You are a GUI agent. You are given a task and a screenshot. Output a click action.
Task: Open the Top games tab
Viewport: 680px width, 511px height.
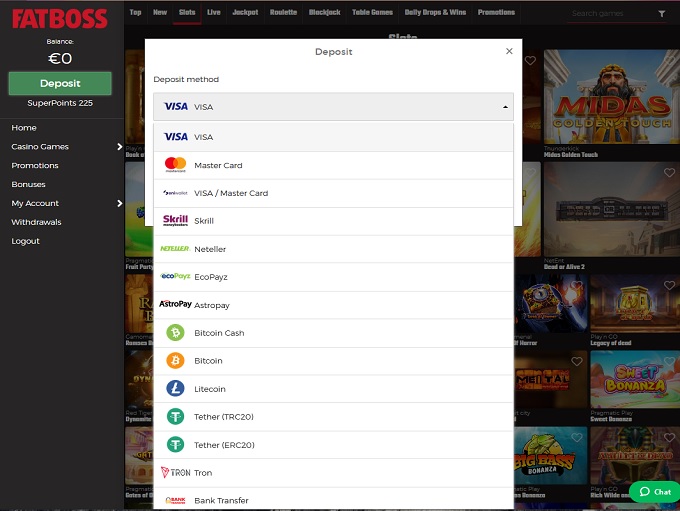click(135, 12)
